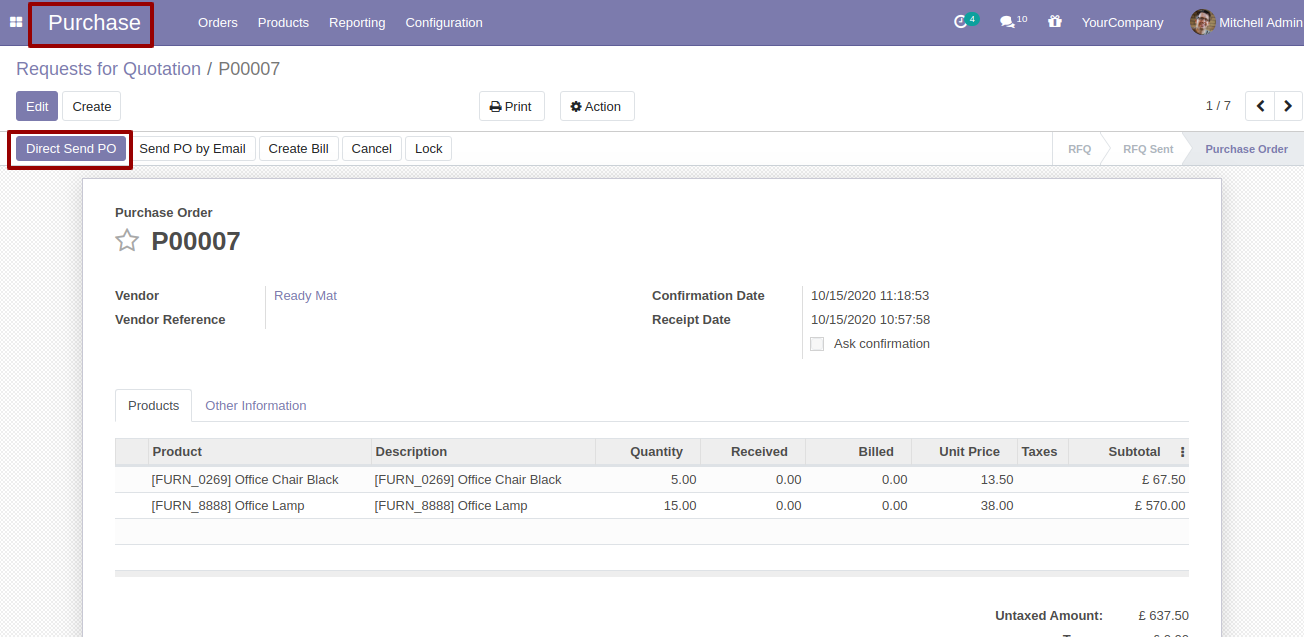Click the Create button
This screenshot has height=637, width=1304.
tap(92, 106)
